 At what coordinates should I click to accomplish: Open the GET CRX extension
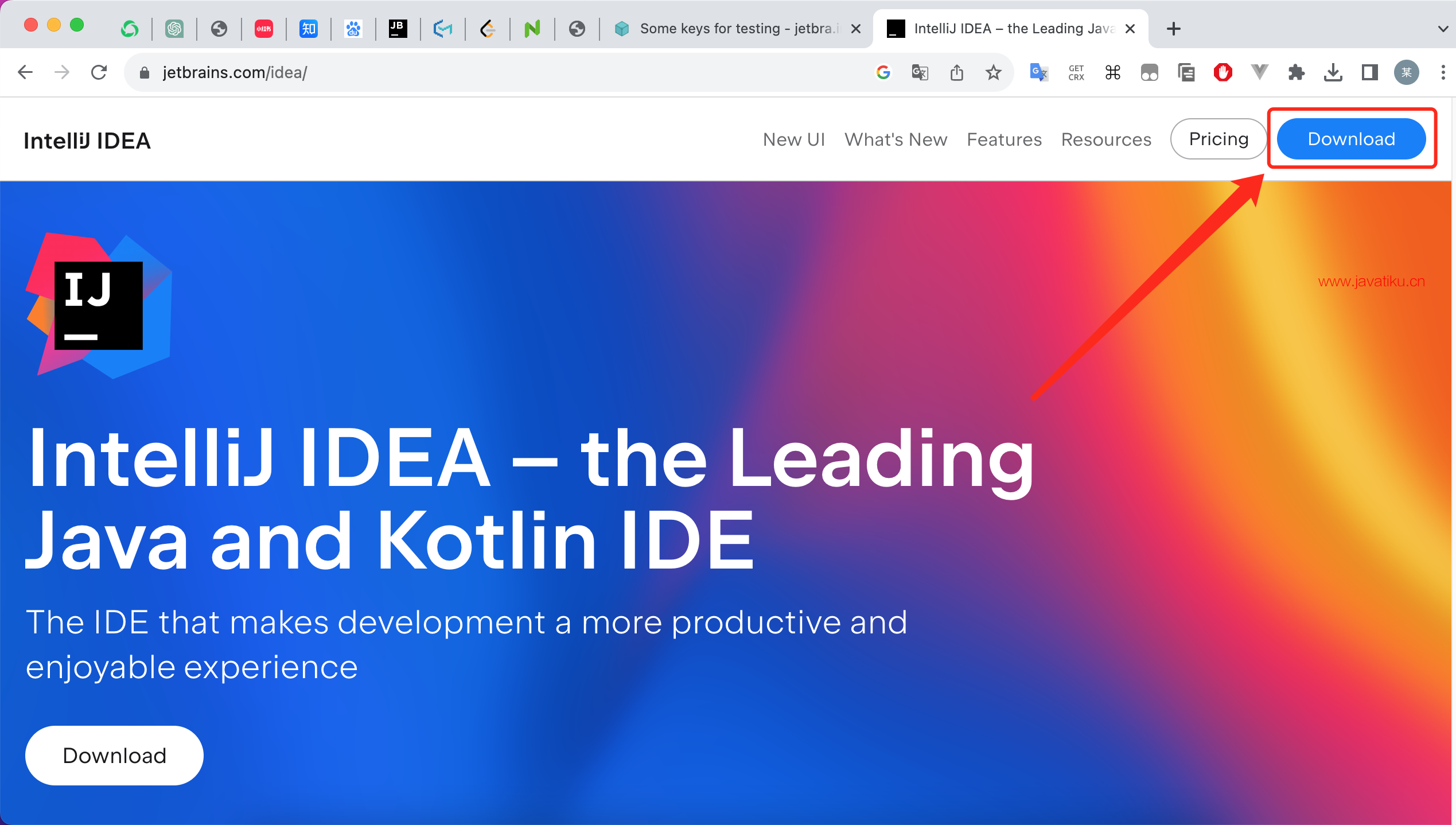coord(1076,72)
